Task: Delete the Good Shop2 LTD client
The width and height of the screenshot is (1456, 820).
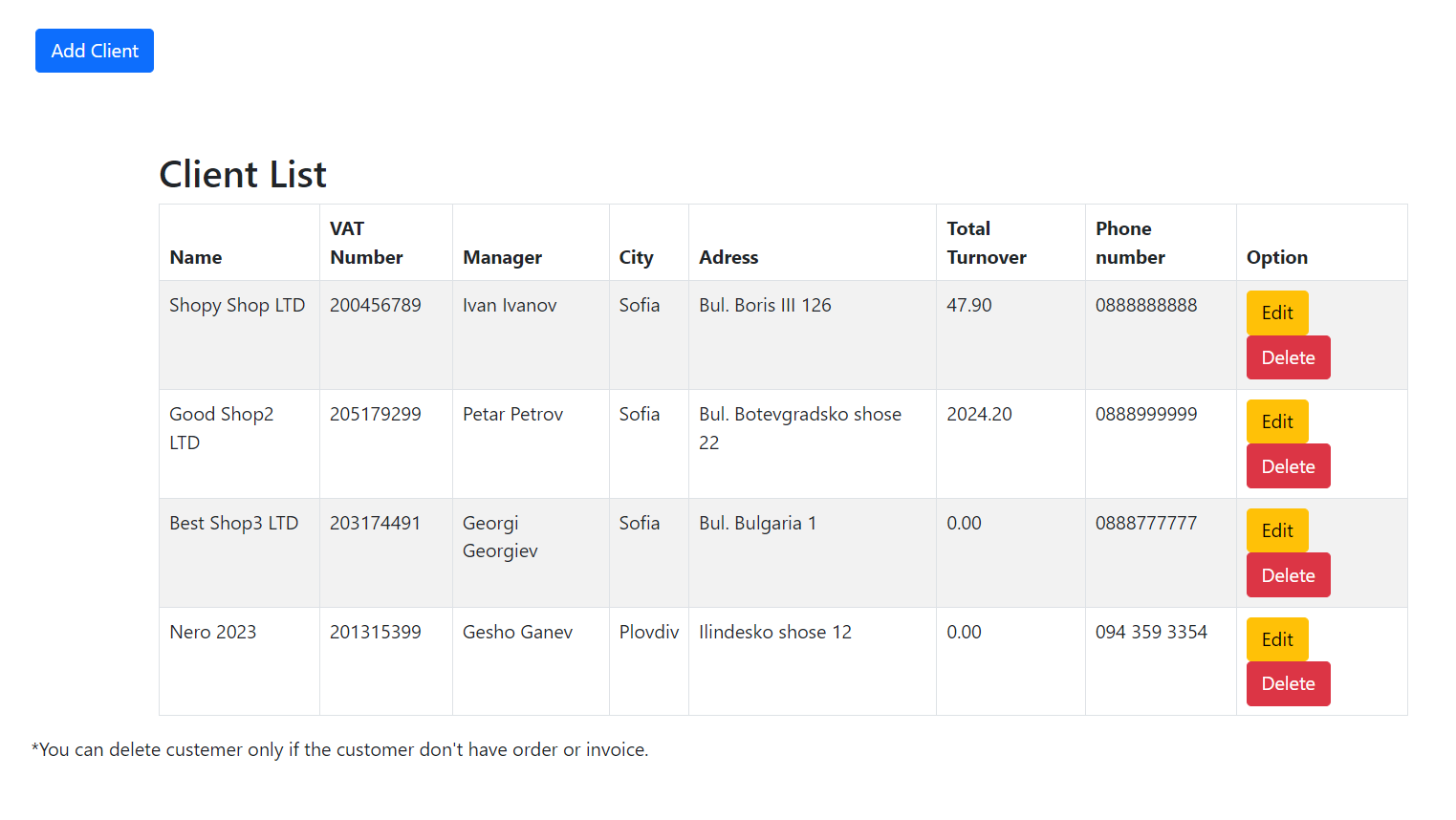Action: (x=1288, y=466)
